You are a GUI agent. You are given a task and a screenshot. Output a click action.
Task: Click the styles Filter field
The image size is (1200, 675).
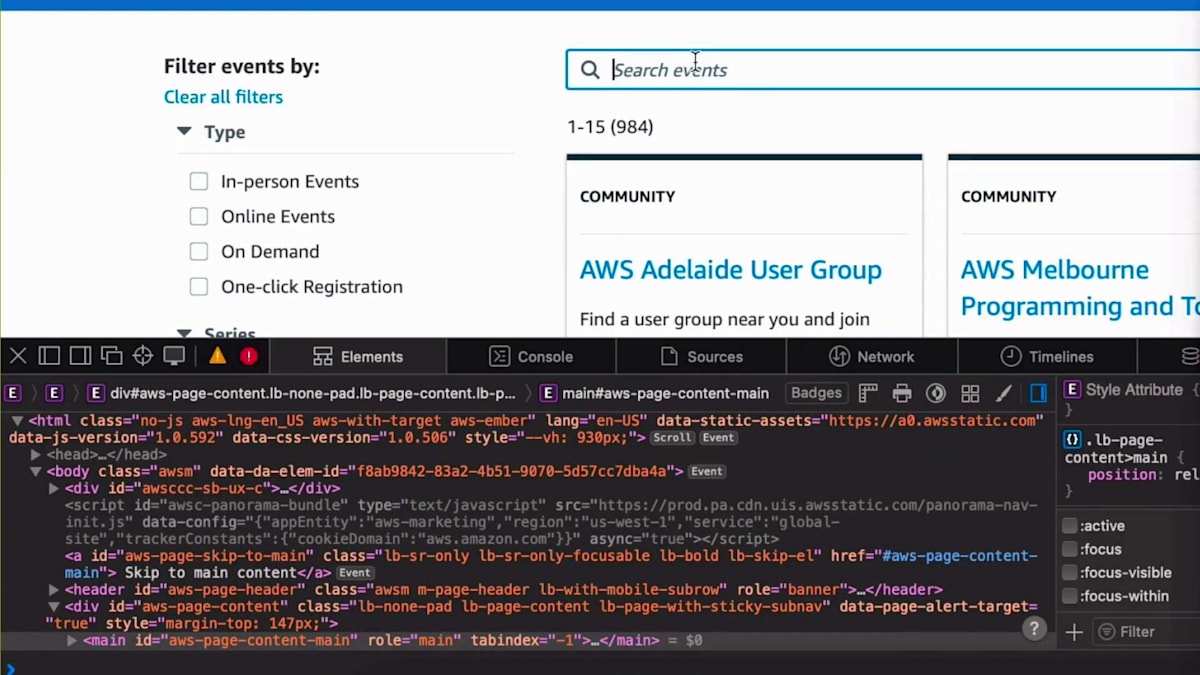point(1145,632)
